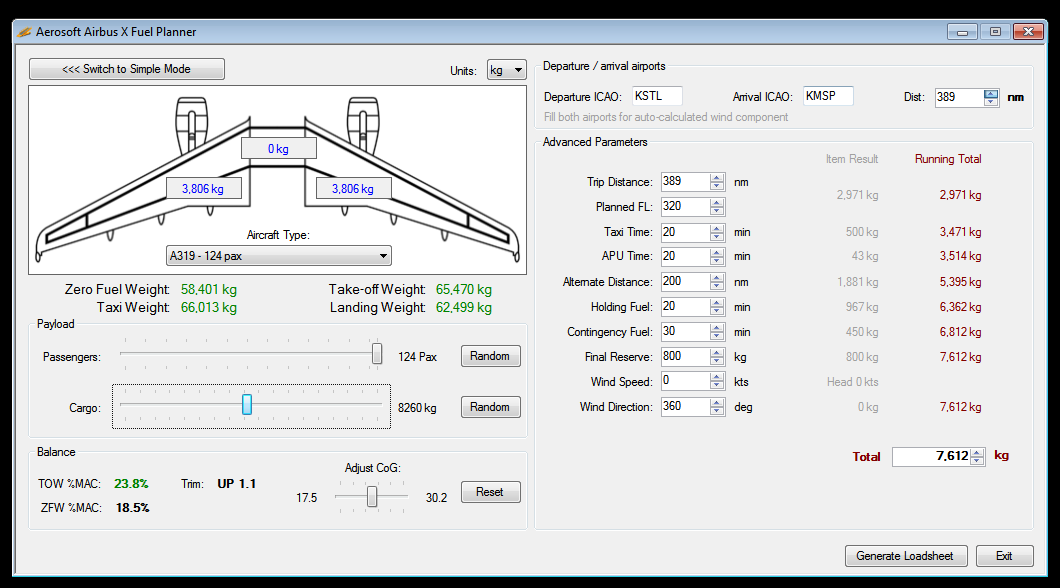Reset the center of gravity balance

coord(490,492)
